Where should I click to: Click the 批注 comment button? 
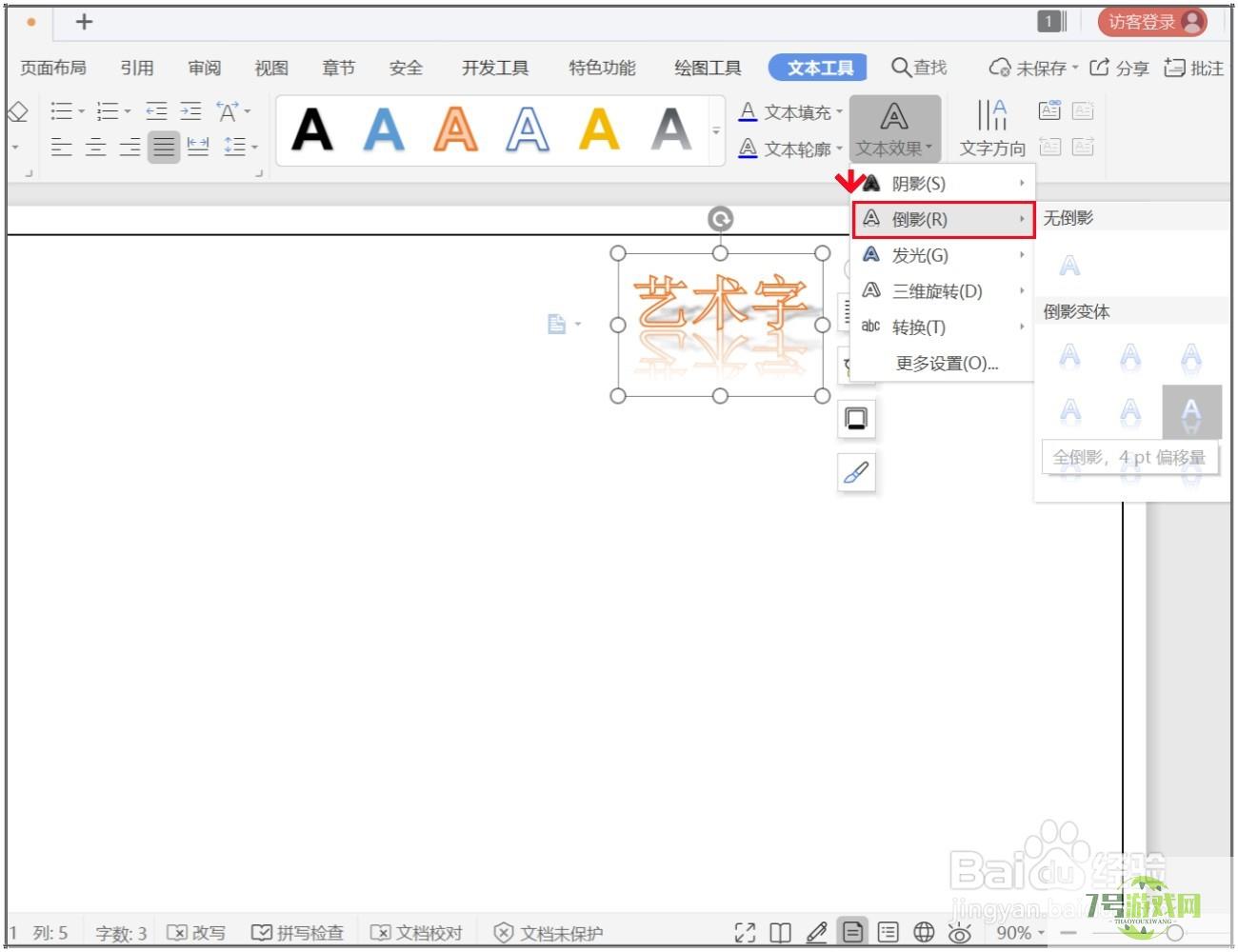(x=1194, y=68)
